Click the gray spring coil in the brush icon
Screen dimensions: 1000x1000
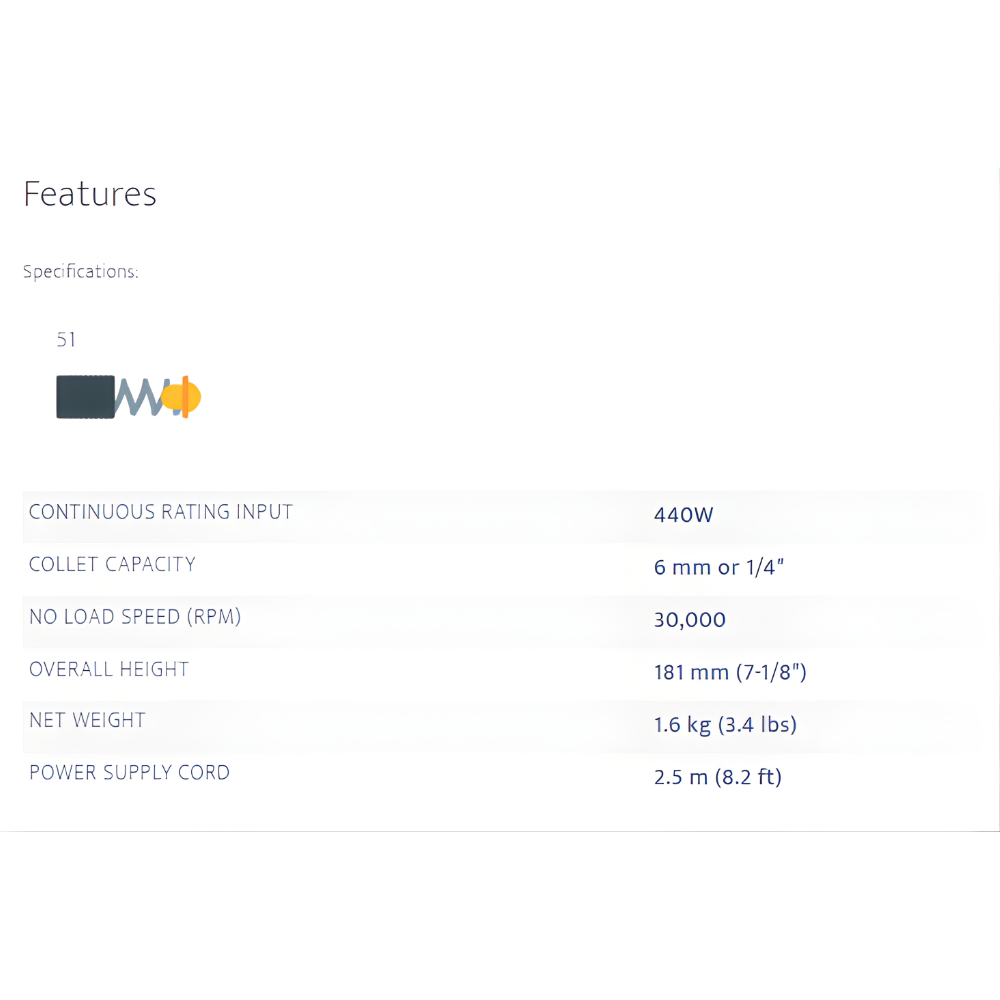(138, 397)
